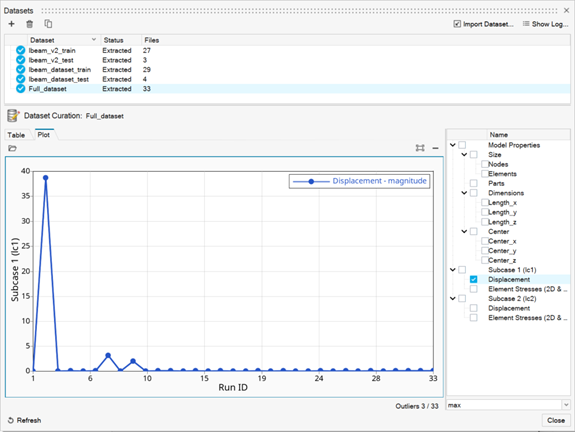Click the duplicate dataset copy icon

[48, 24]
